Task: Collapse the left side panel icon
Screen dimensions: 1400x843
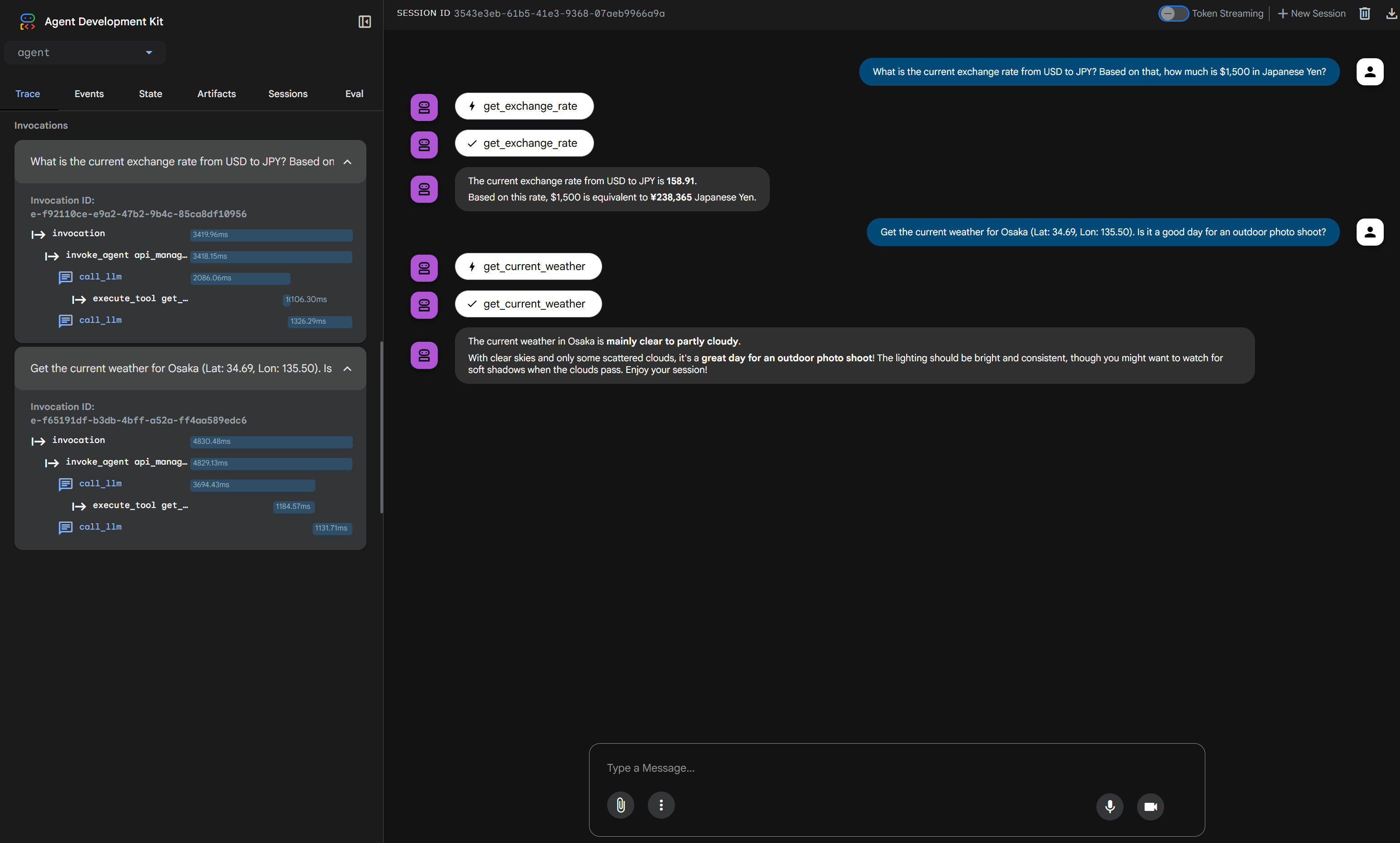Action: (364, 22)
